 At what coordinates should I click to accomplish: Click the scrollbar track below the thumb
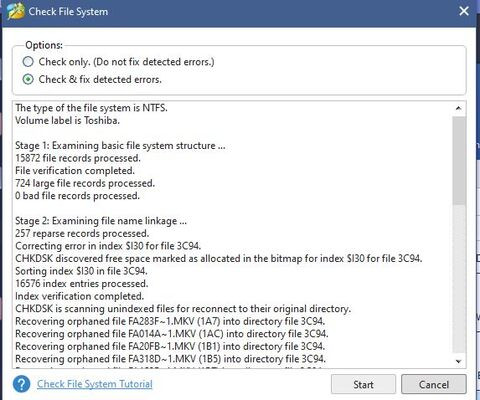click(x=459, y=278)
